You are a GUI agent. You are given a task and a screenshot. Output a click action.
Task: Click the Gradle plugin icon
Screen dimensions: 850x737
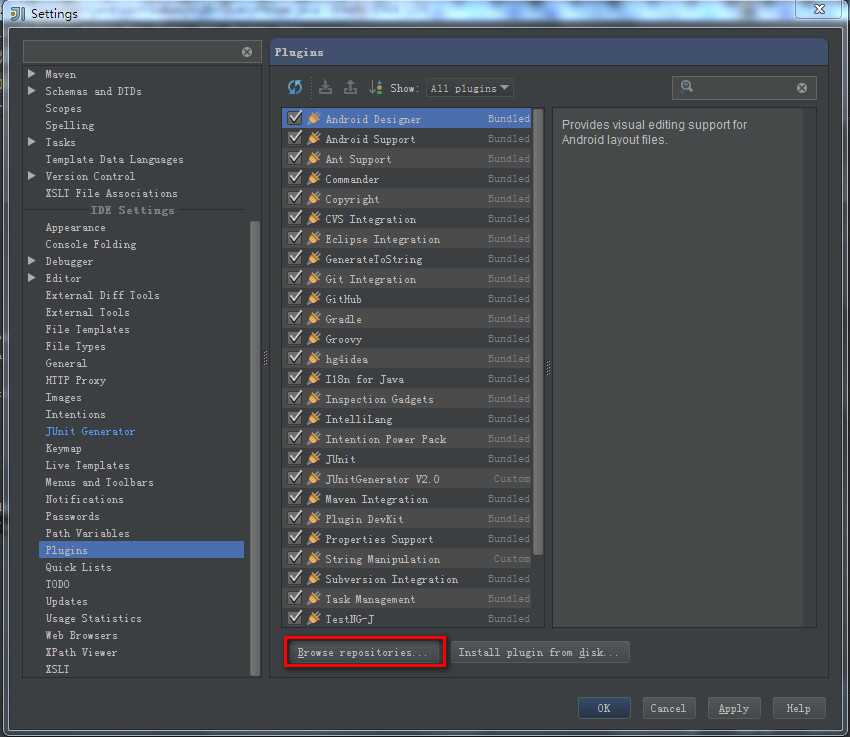(x=314, y=319)
